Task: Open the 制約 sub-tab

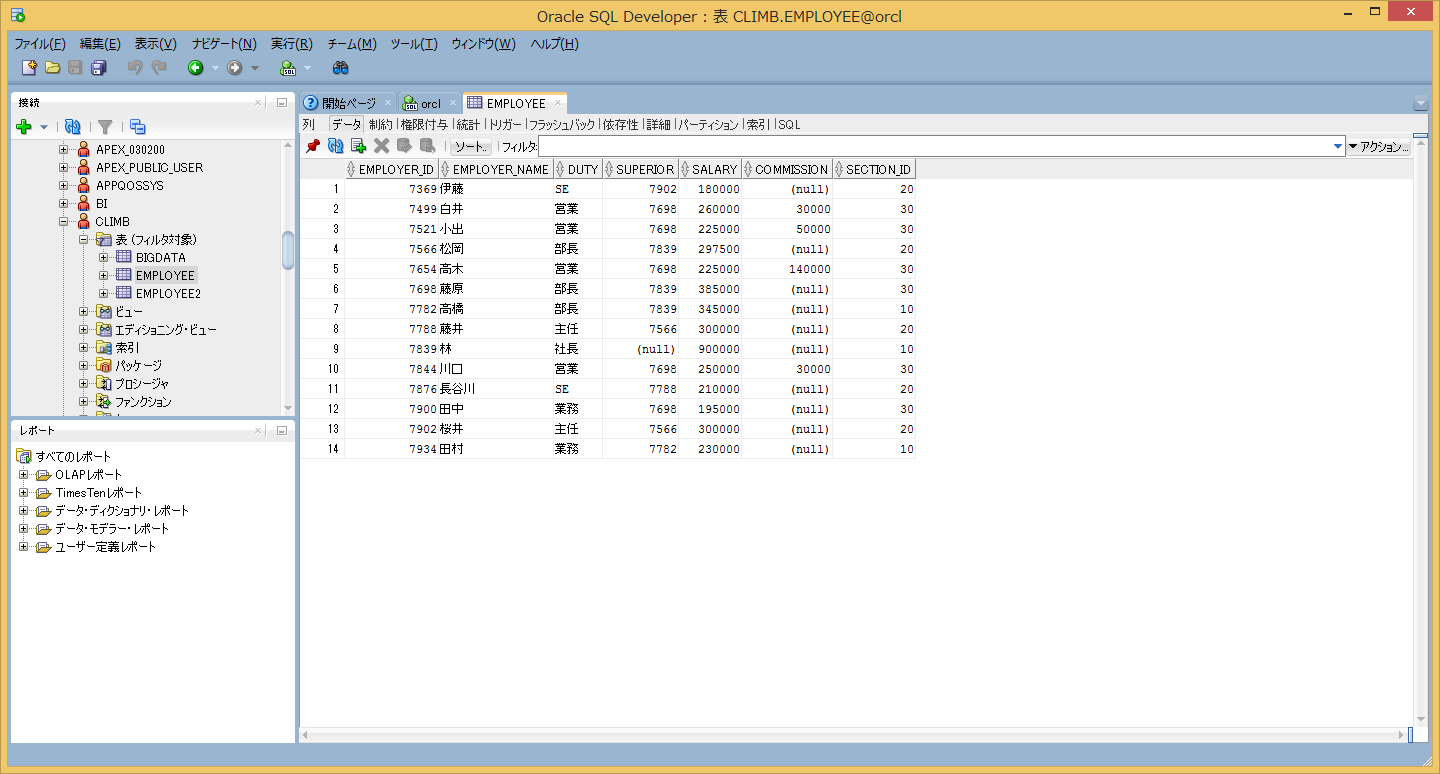Action: tap(381, 125)
